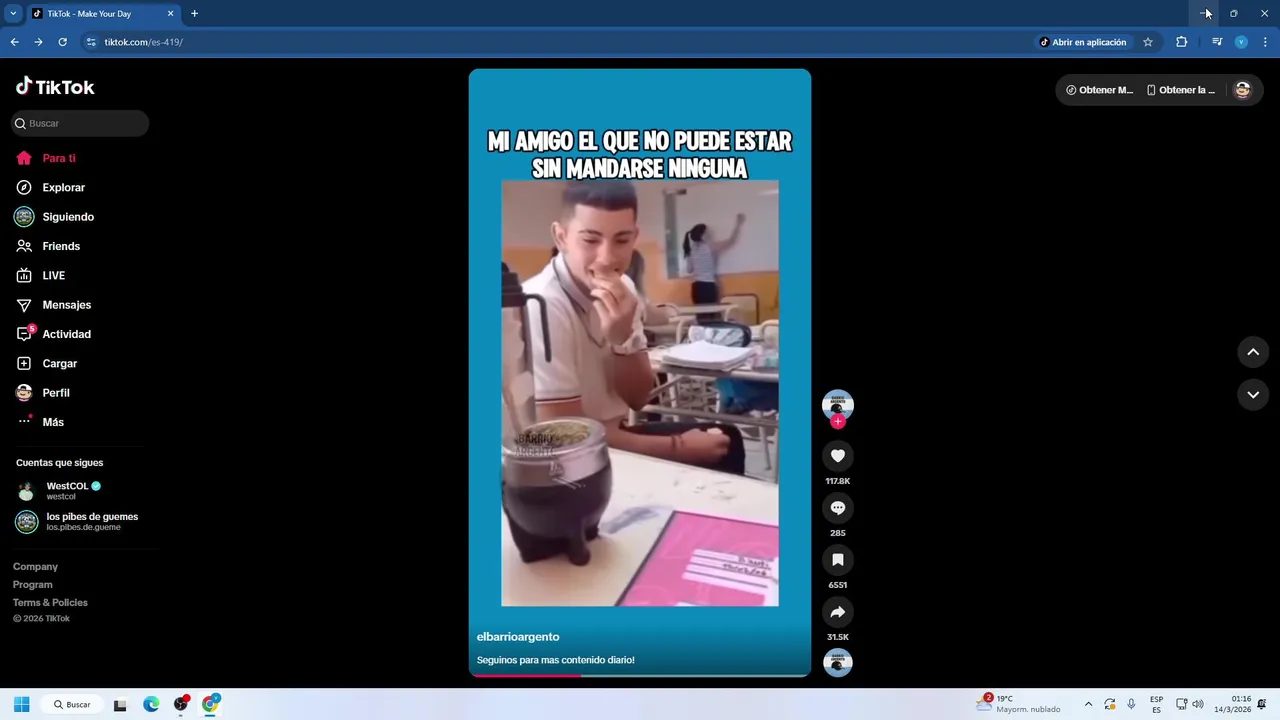Focus the Buscar search field in TikTok
This screenshot has width=1280, height=720.
(80, 123)
